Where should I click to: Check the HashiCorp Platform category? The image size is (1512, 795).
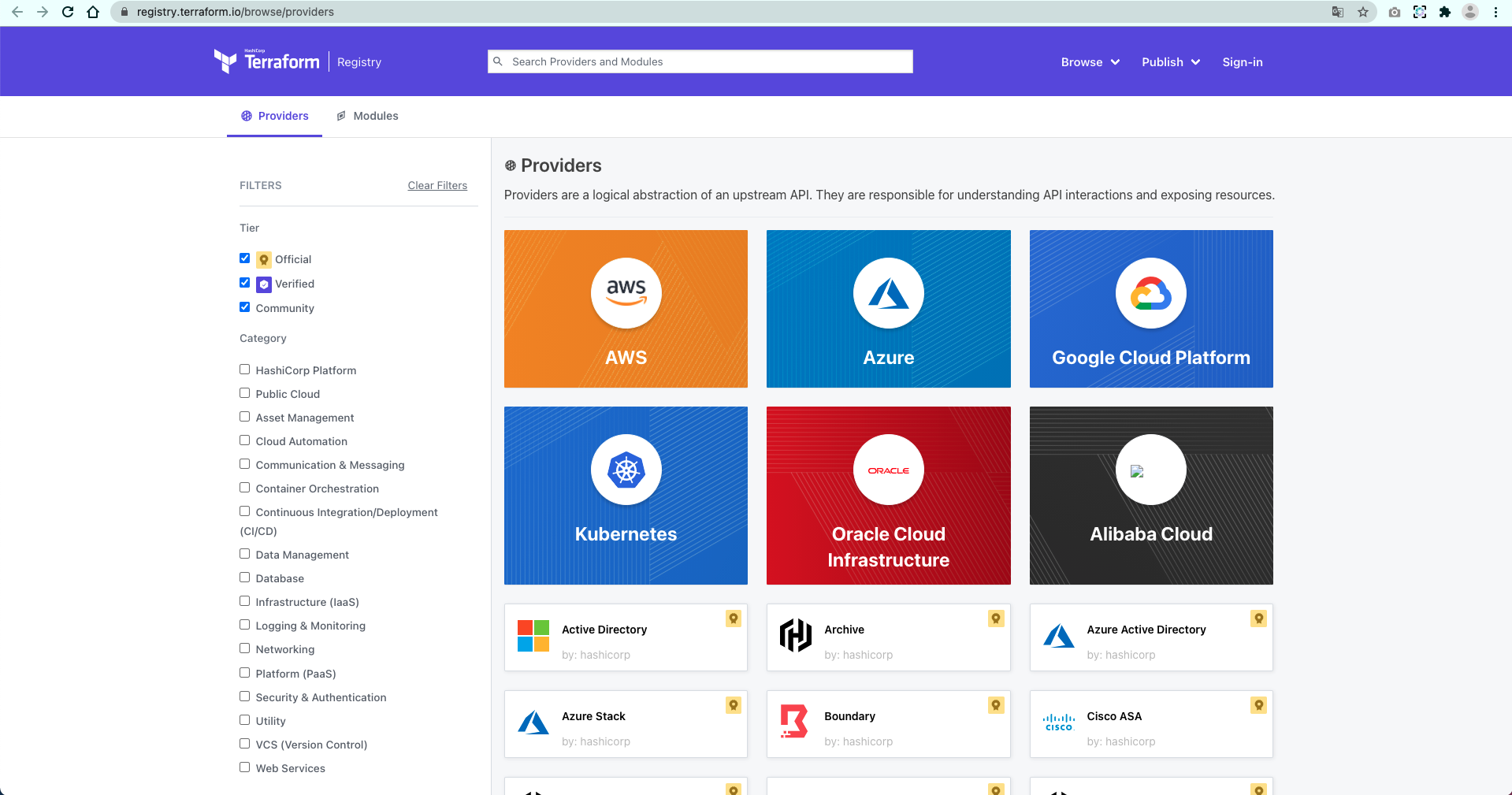[x=245, y=370]
